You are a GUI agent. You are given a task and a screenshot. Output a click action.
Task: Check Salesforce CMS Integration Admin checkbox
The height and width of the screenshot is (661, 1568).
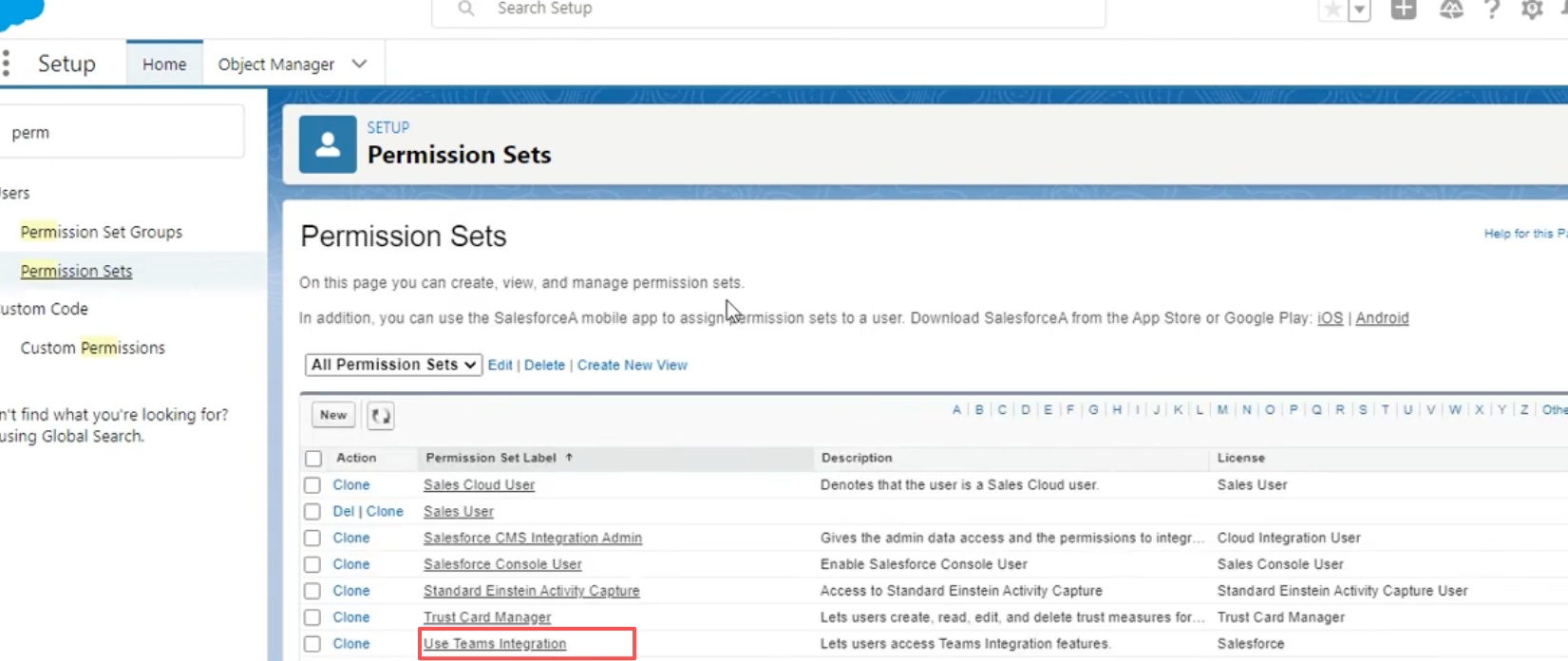(312, 538)
